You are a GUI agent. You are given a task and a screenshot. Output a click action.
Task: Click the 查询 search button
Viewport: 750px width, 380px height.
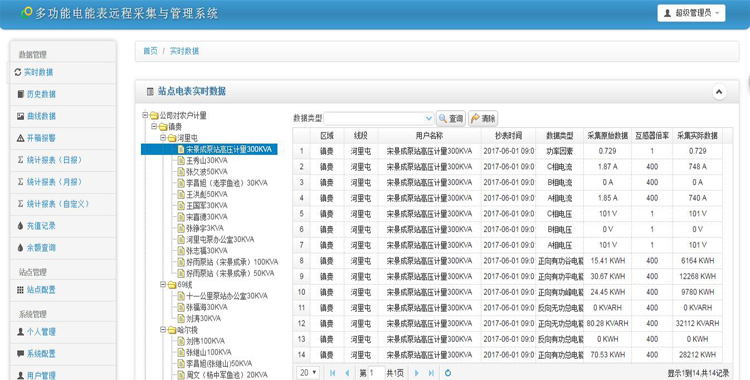pos(451,118)
